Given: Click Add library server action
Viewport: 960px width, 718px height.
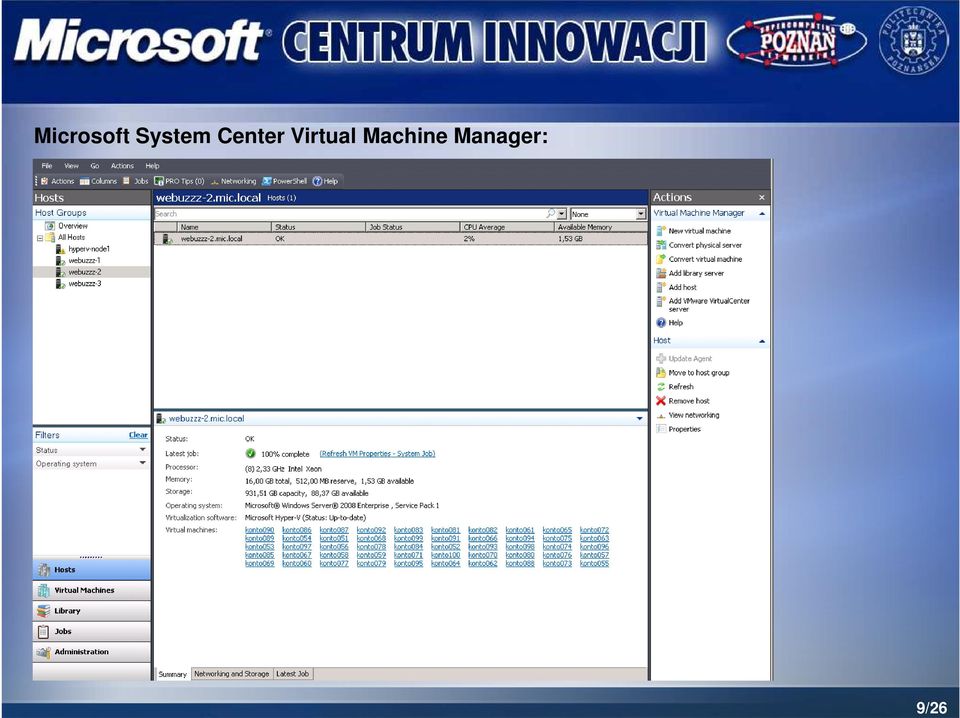Looking at the screenshot, I should tap(690, 274).
